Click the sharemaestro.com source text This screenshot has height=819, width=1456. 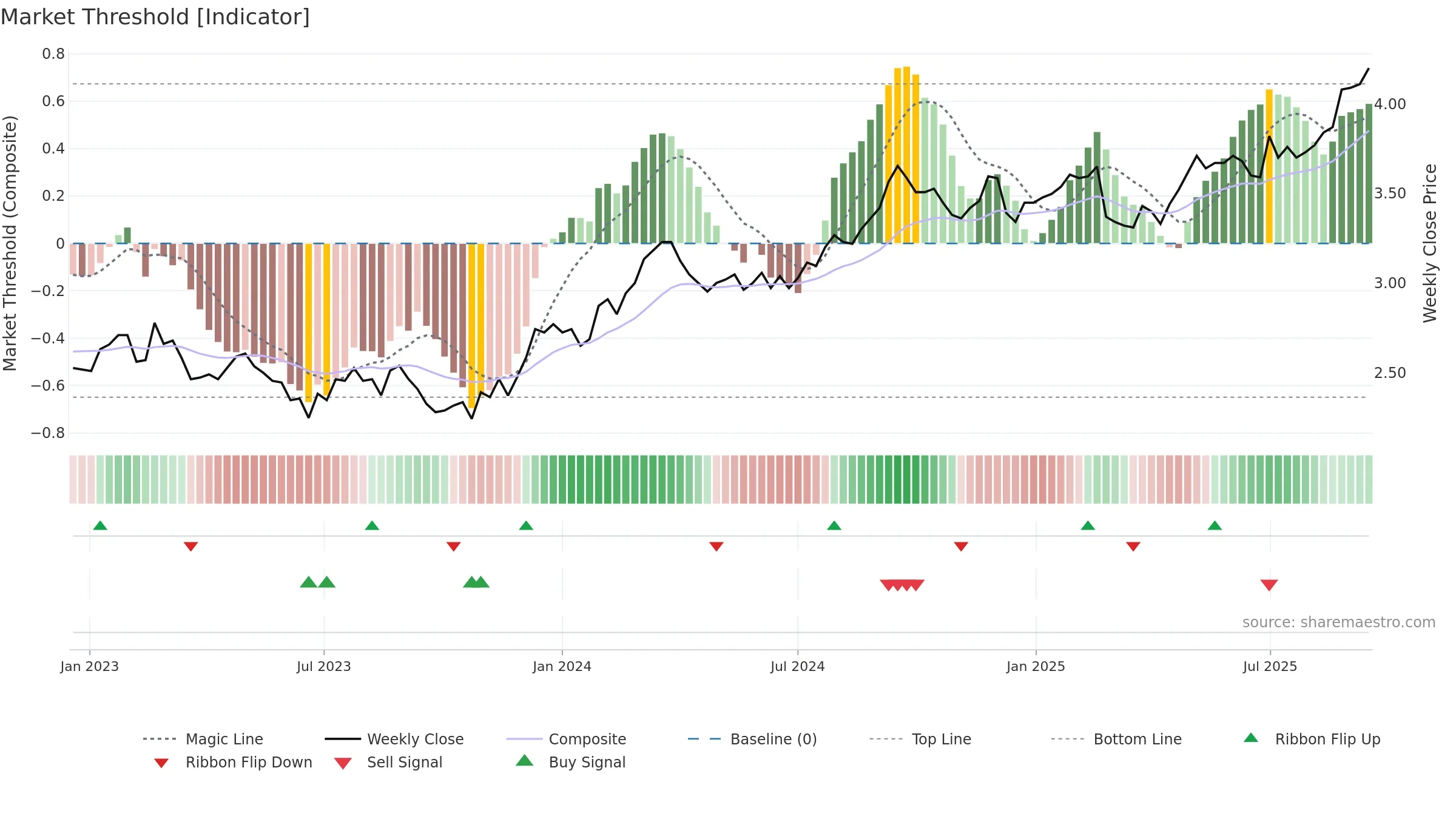(1339, 622)
